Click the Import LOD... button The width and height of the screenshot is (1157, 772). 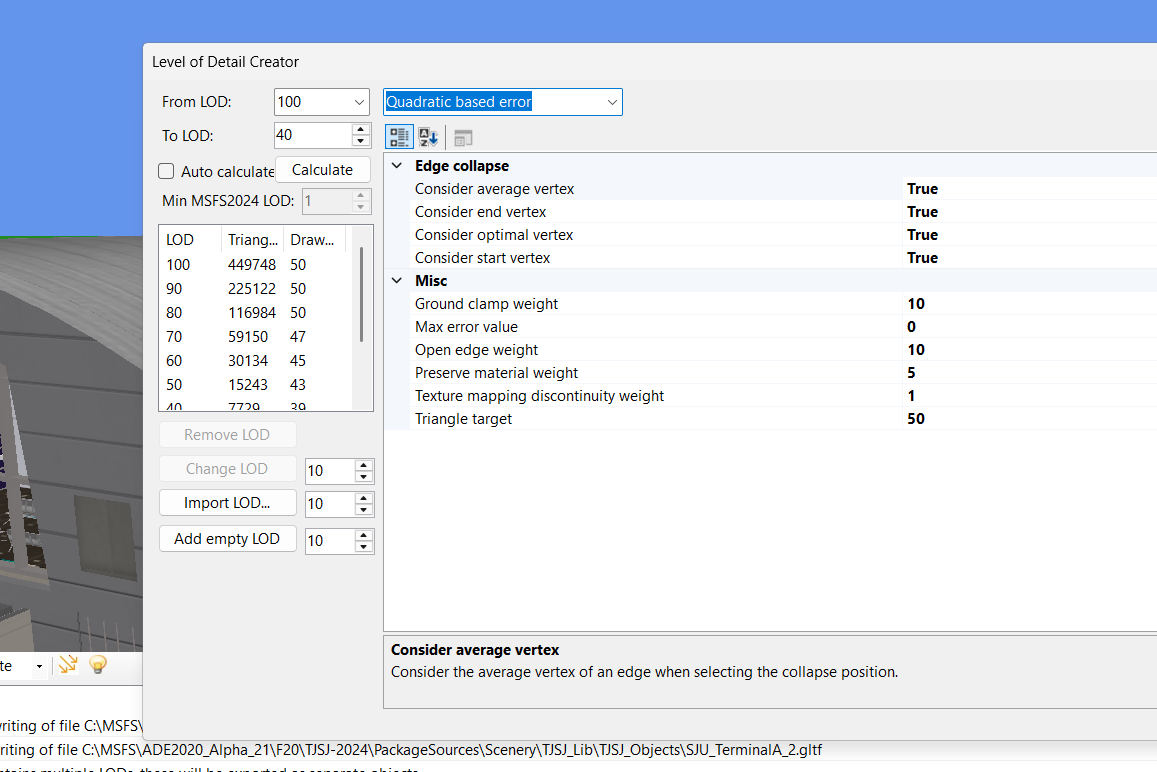tap(227, 503)
